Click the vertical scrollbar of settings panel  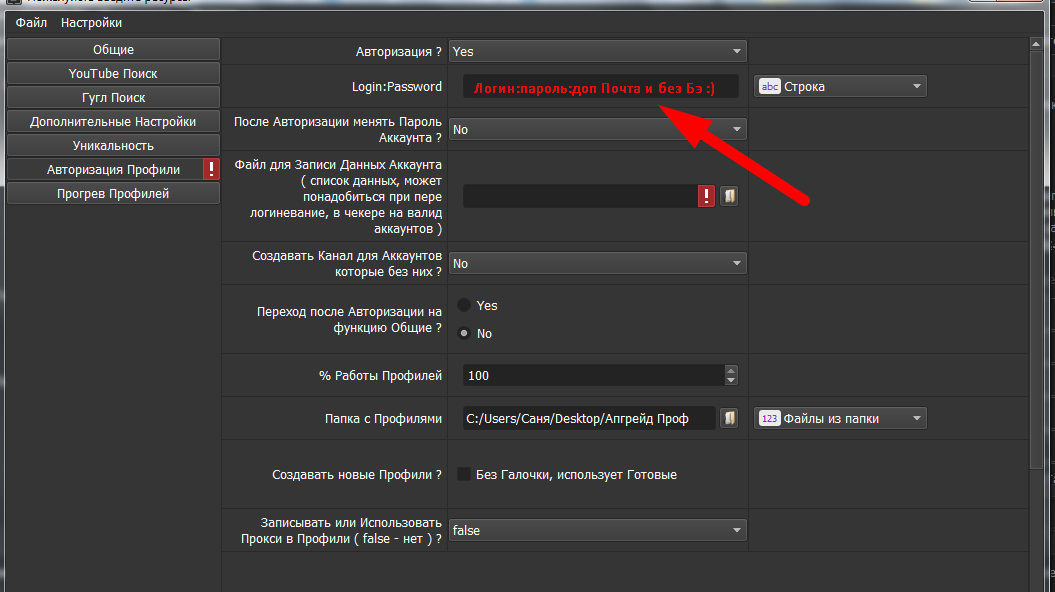pyautogui.click(x=1036, y=250)
